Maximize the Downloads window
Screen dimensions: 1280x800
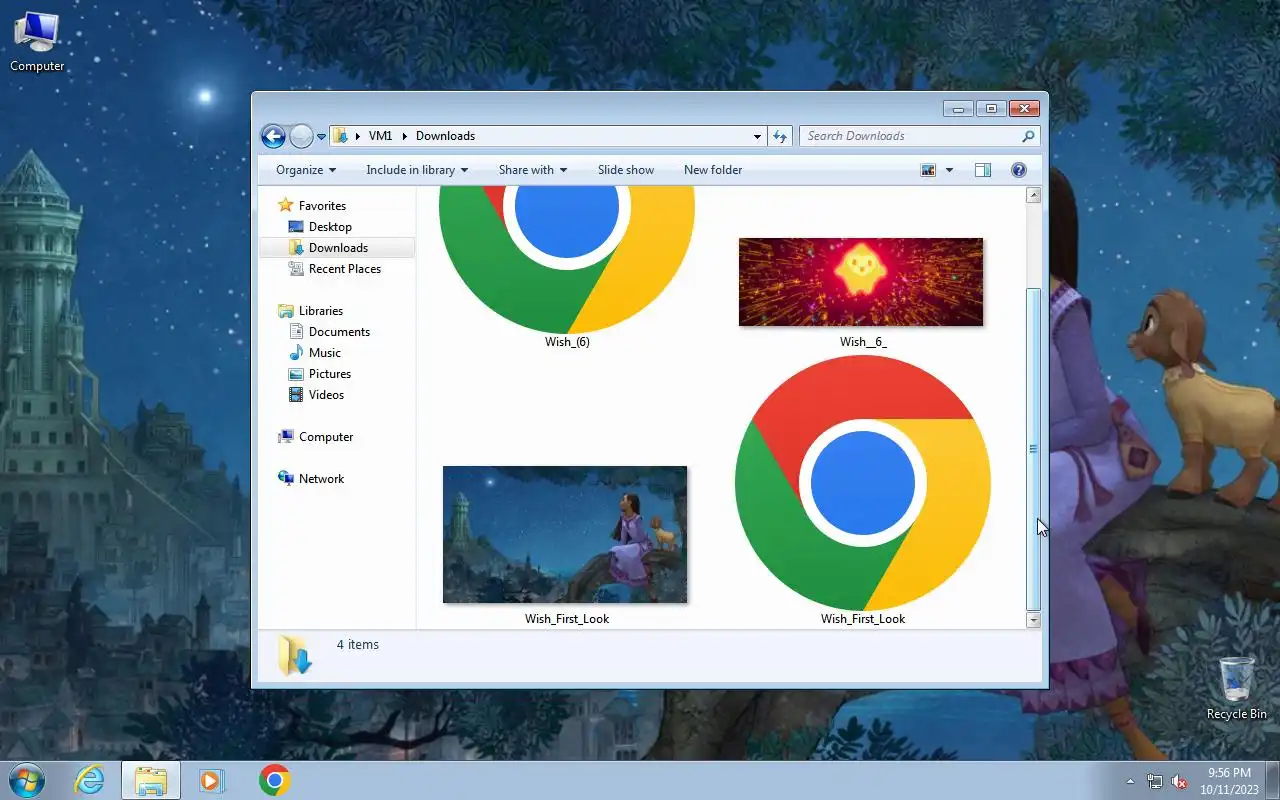(991, 108)
